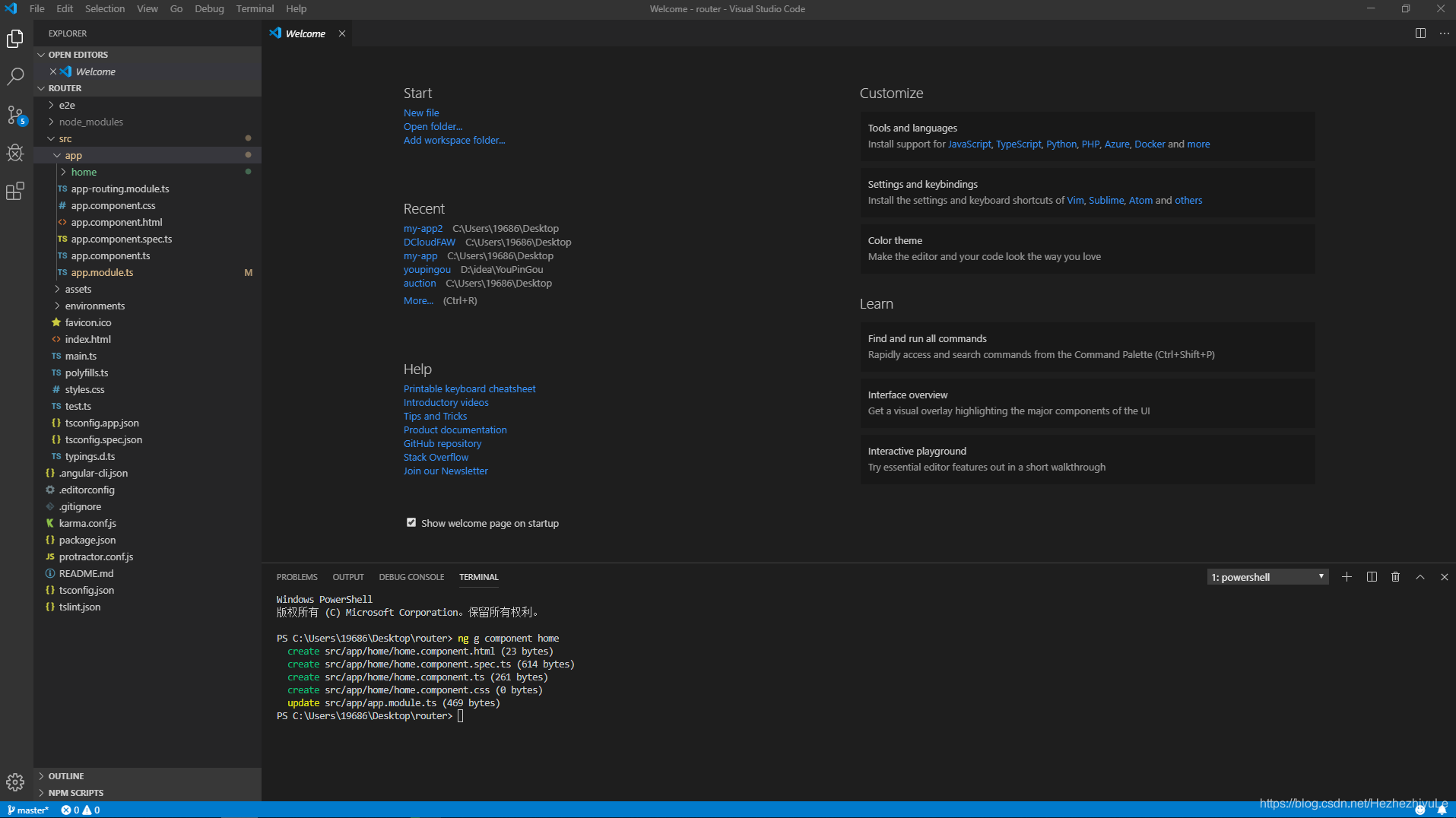Click the Open folder link
The image size is (1456, 818).
click(x=433, y=126)
